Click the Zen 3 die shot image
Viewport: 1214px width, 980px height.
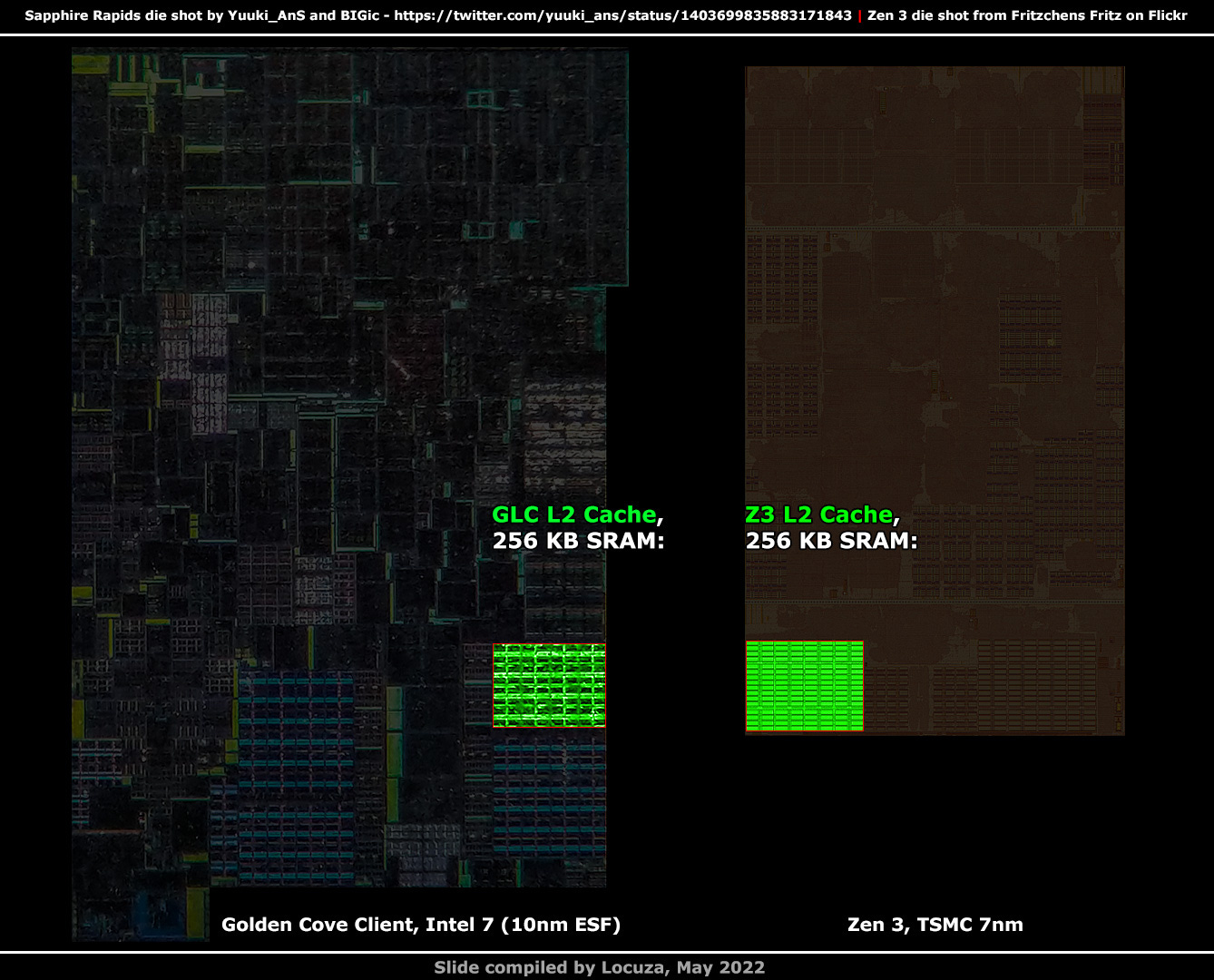tap(935, 400)
